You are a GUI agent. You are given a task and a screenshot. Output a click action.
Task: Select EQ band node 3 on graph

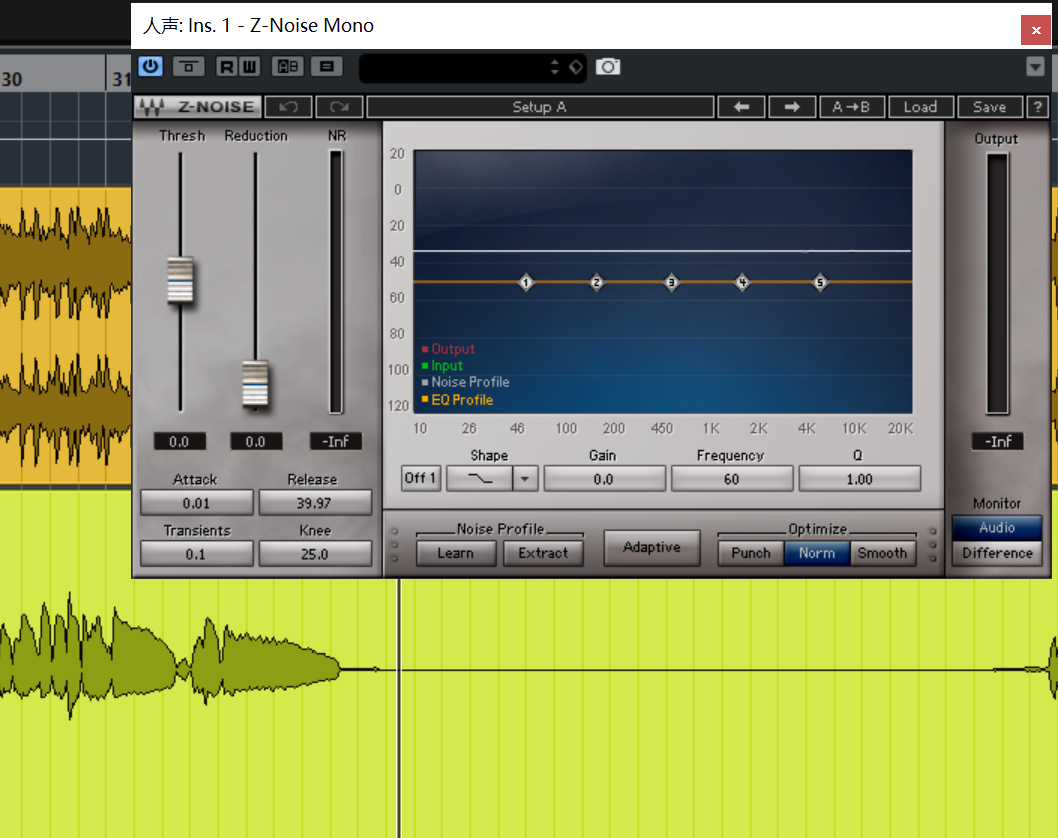[671, 282]
